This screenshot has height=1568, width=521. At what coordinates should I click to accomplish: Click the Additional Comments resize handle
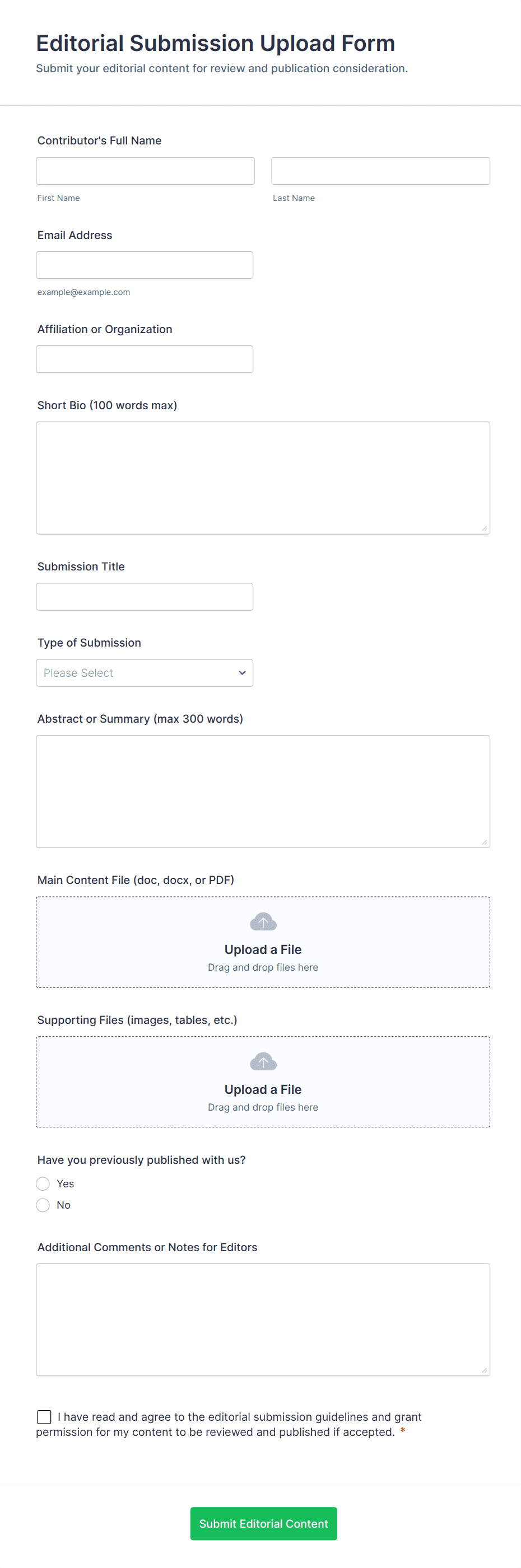click(x=485, y=1370)
